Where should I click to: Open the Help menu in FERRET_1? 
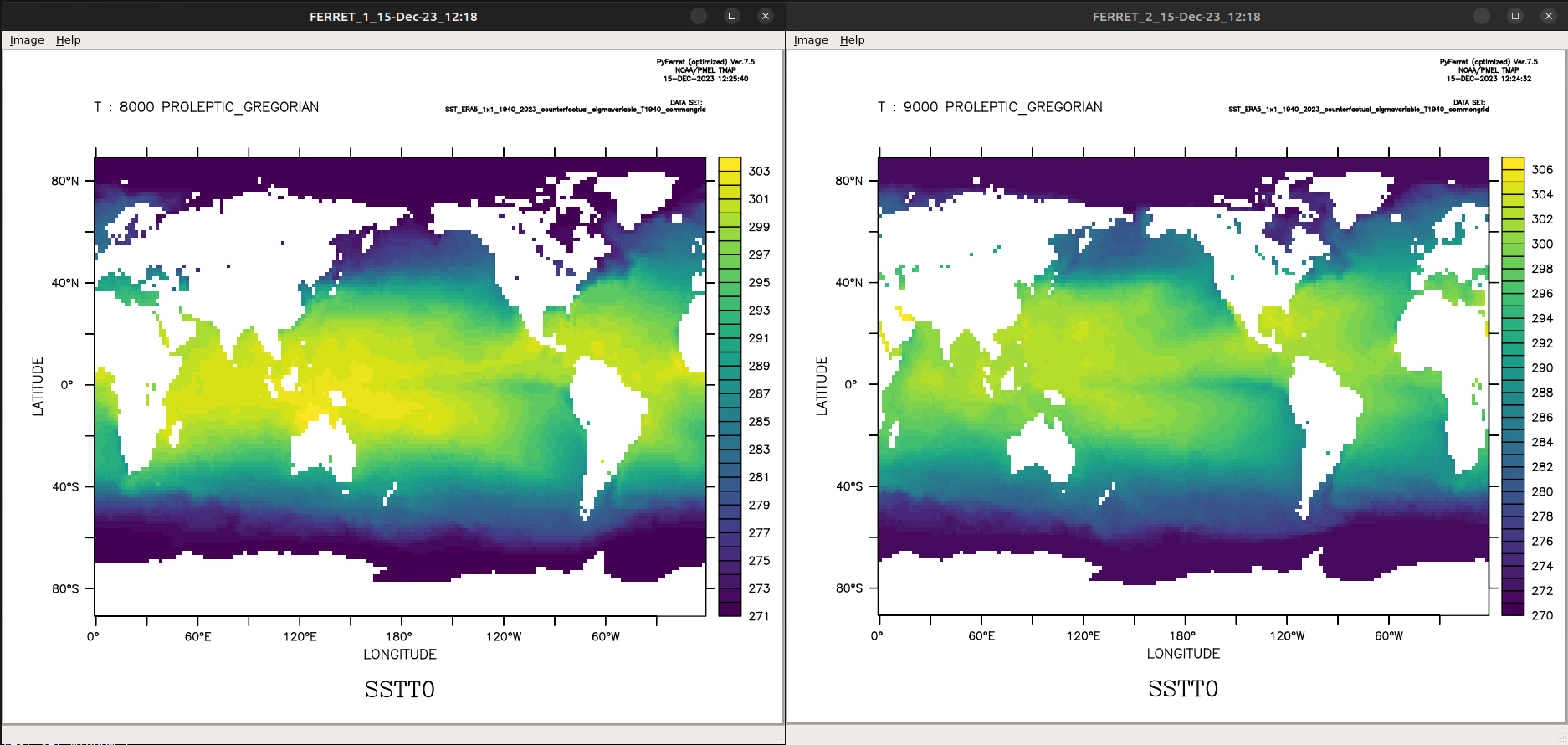point(69,39)
